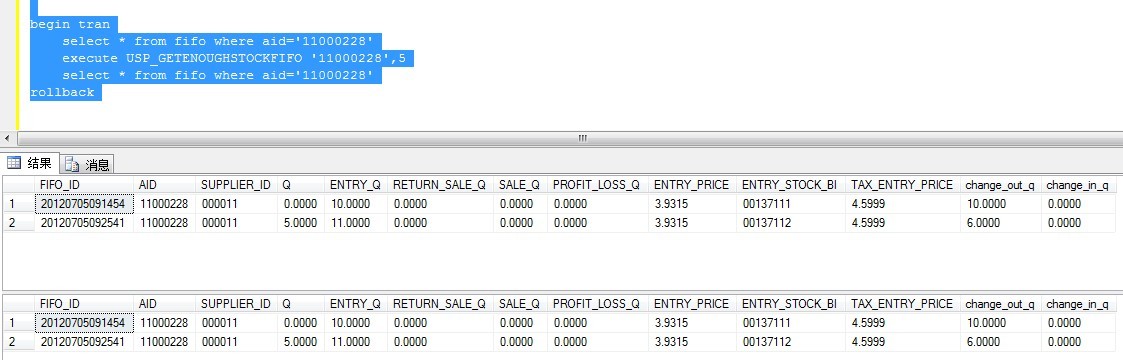The height and width of the screenshot is (360, 1123).
Task: Click the 'rollback' line in the editor
Action: click(x=62, y=92)
